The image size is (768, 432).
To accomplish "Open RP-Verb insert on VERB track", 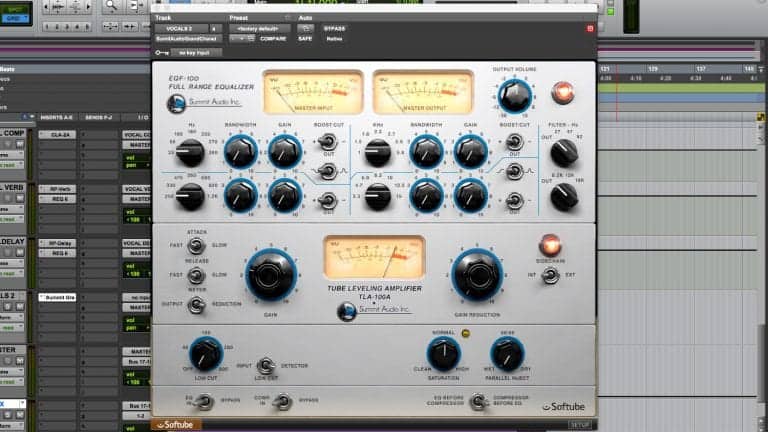I will [x=57, y=189].
